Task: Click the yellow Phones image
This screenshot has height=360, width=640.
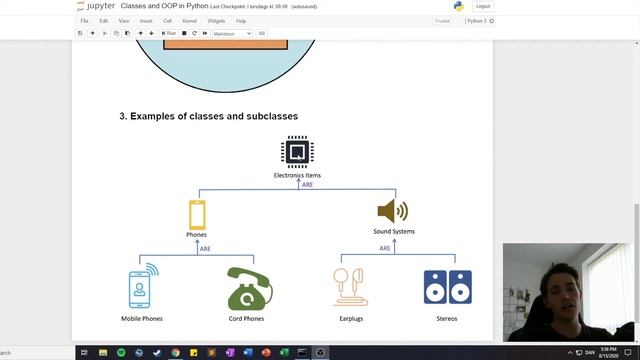Action: pos(197,215)
